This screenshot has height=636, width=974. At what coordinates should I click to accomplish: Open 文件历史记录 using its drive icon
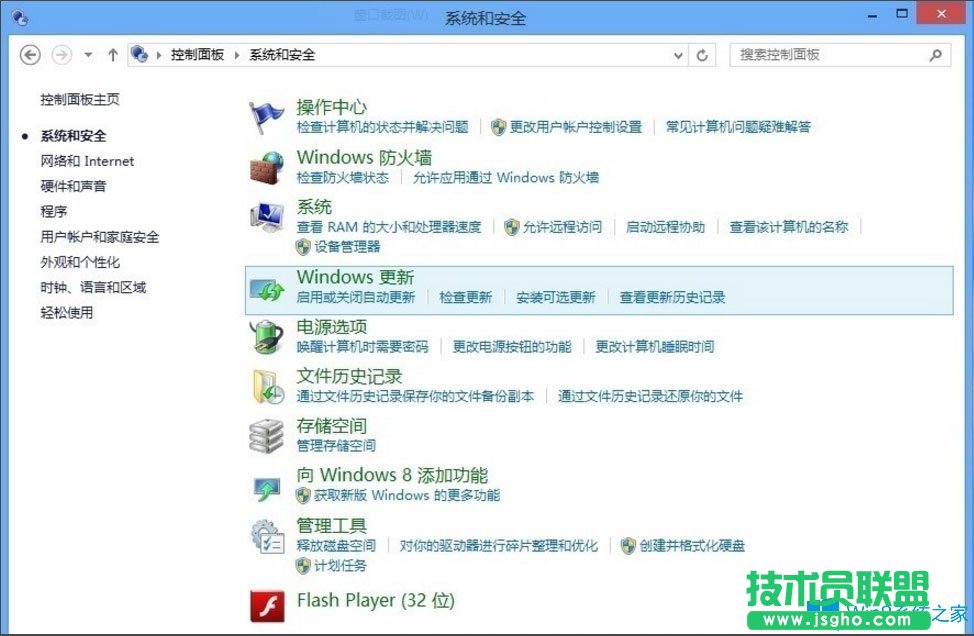[267, 386]
